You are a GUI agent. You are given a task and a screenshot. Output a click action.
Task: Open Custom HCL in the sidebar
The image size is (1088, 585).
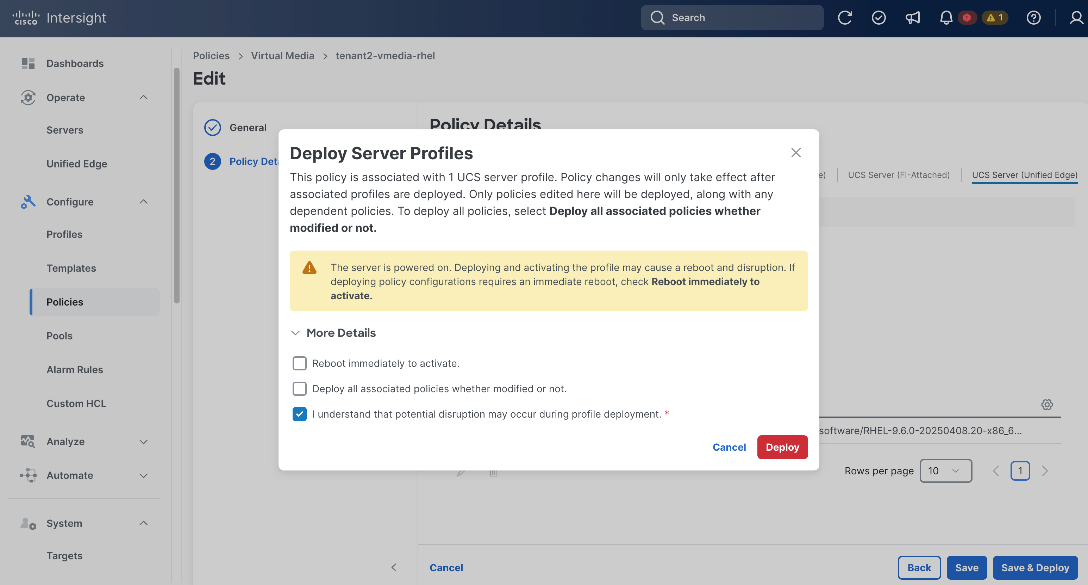(x=76, y=404)
